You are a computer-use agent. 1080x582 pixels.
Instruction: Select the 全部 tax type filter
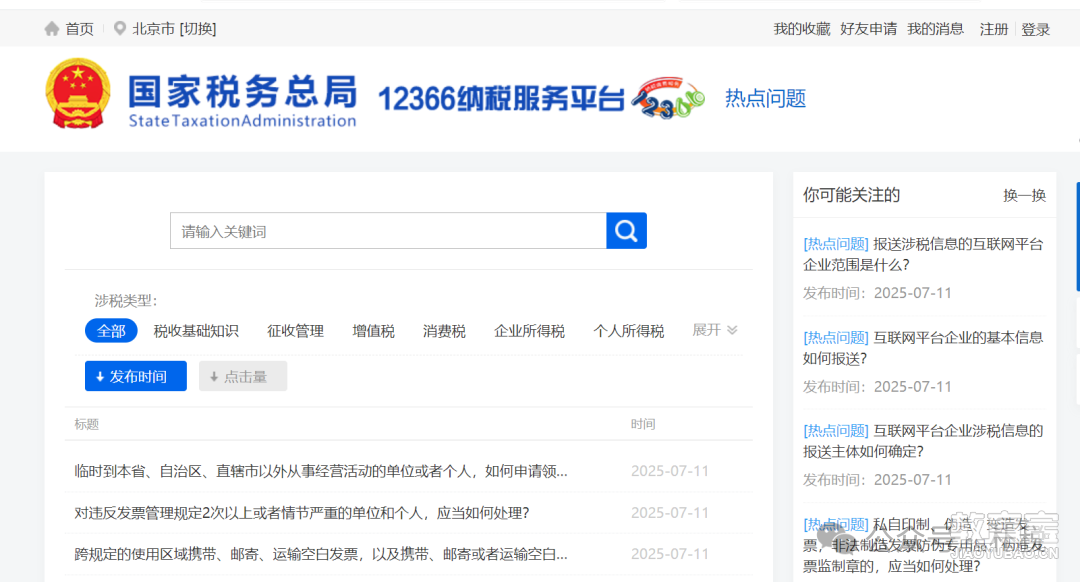pos(111,331)
